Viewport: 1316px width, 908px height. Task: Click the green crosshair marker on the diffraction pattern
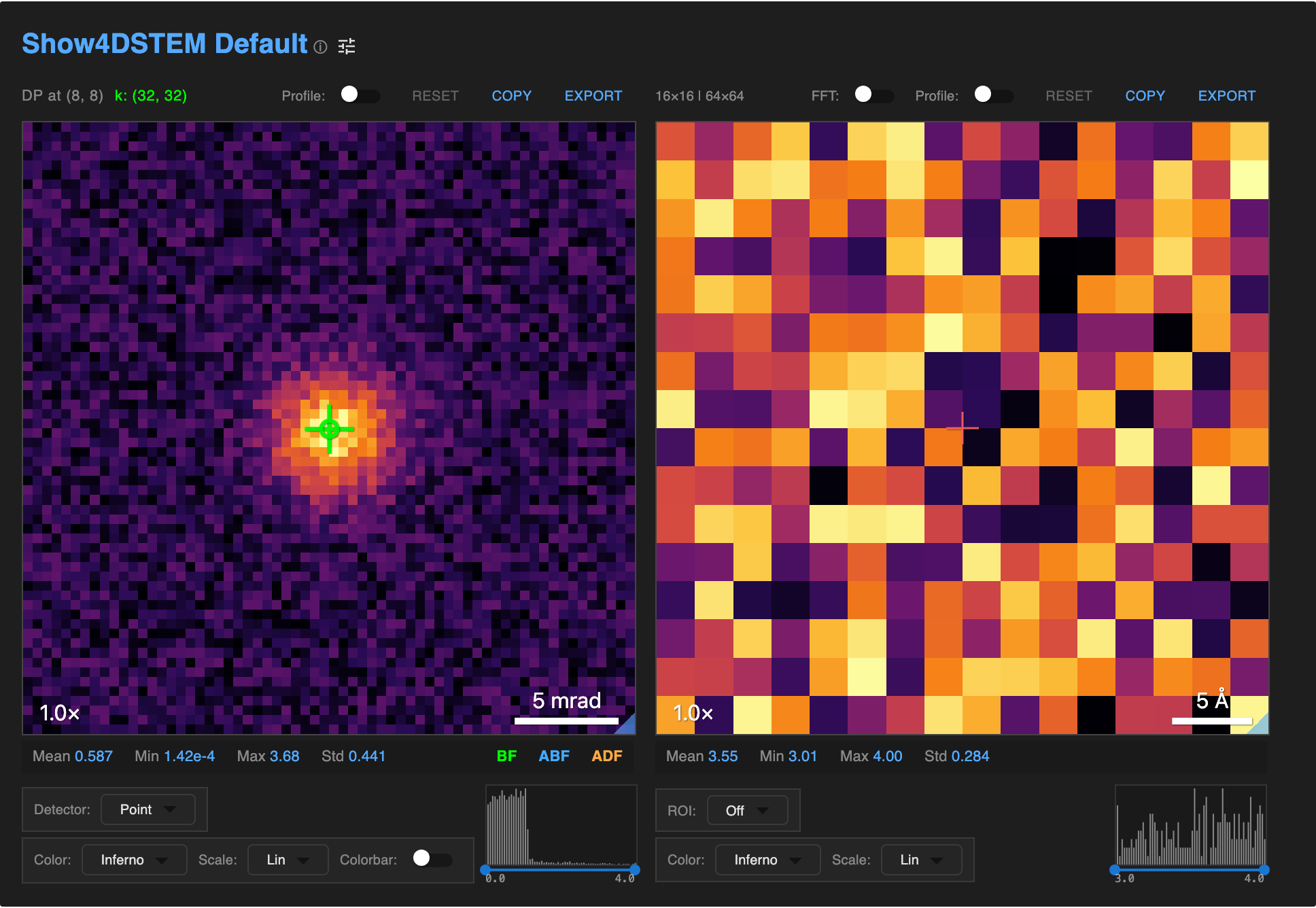click(330, 429)
